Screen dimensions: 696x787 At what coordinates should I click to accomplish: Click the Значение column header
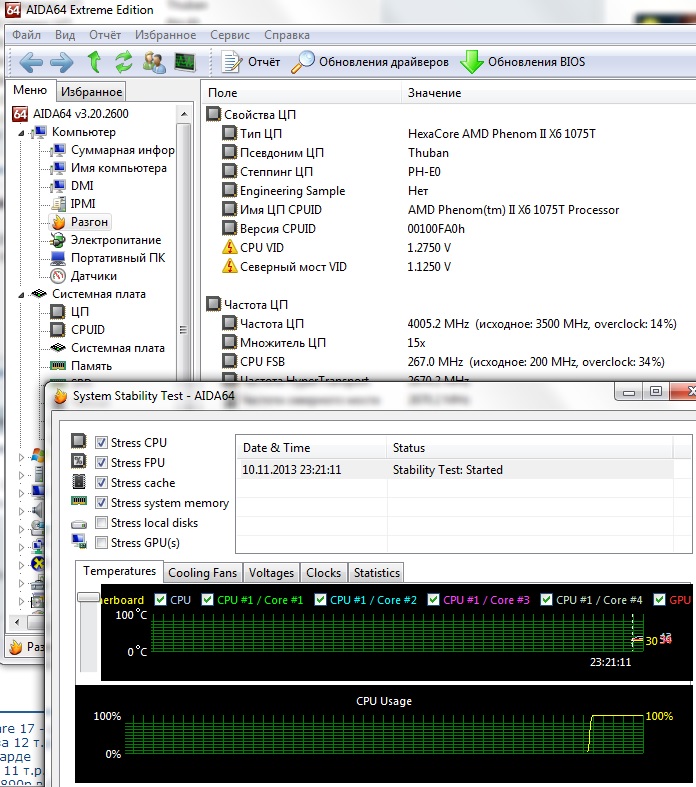pos(548,93)
